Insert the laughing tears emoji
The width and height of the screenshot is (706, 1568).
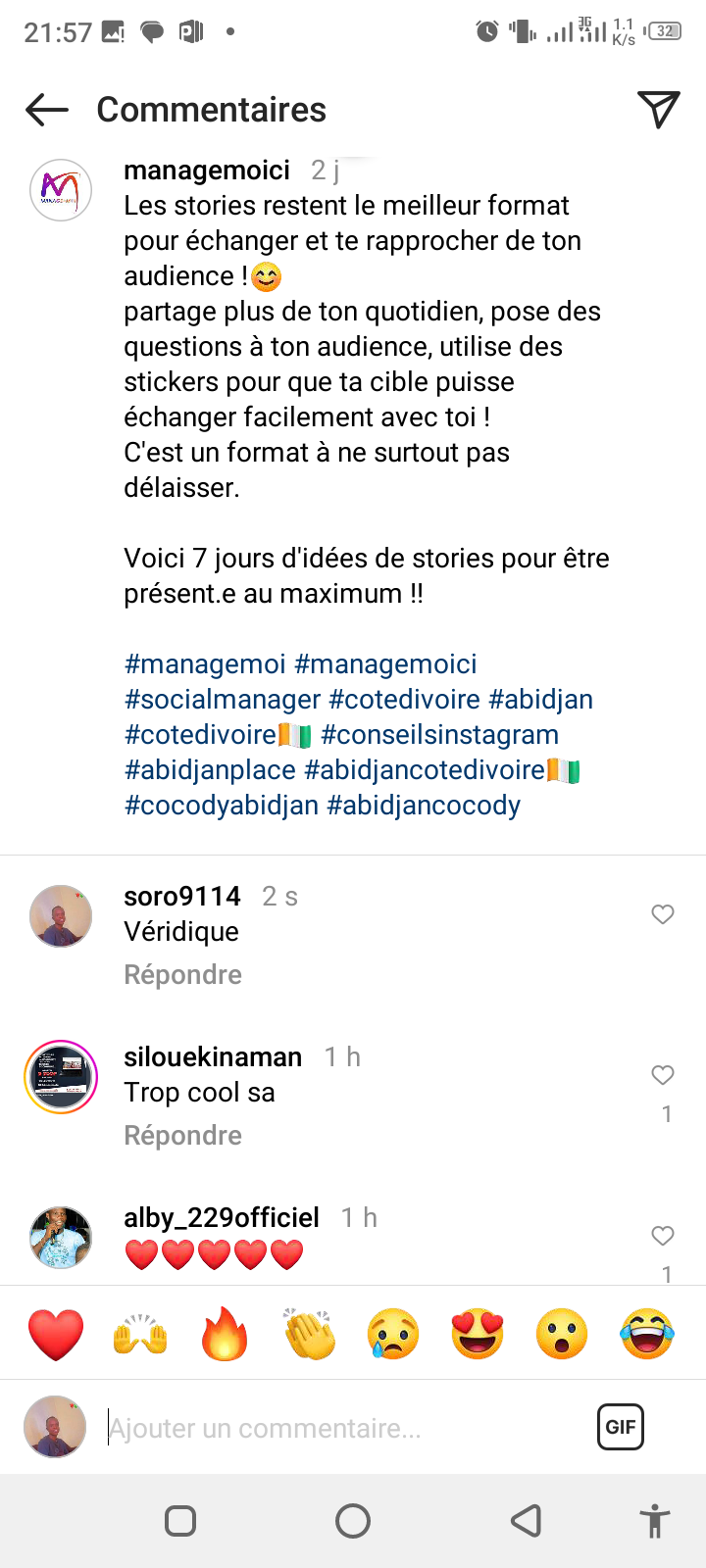(x=647, y=1334)
